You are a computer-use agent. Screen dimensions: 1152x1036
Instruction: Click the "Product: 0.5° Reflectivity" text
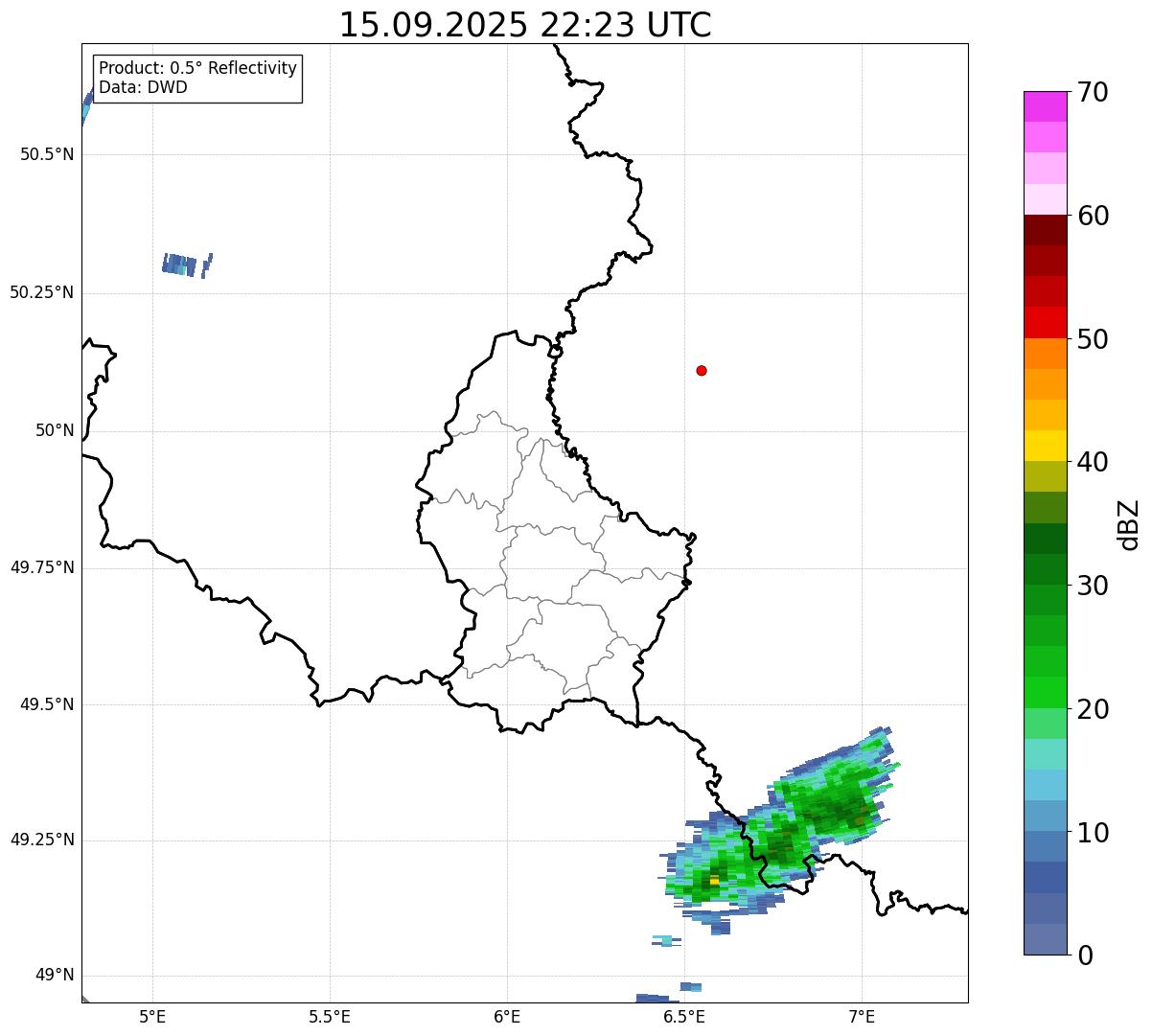(x=197, y=69)
